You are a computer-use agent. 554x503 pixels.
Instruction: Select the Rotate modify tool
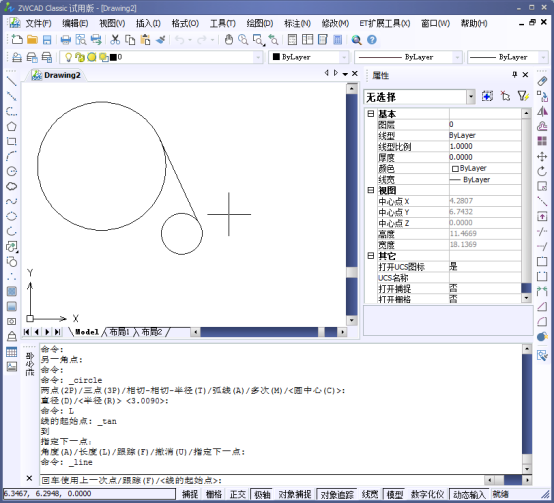(x=542, y=171)
